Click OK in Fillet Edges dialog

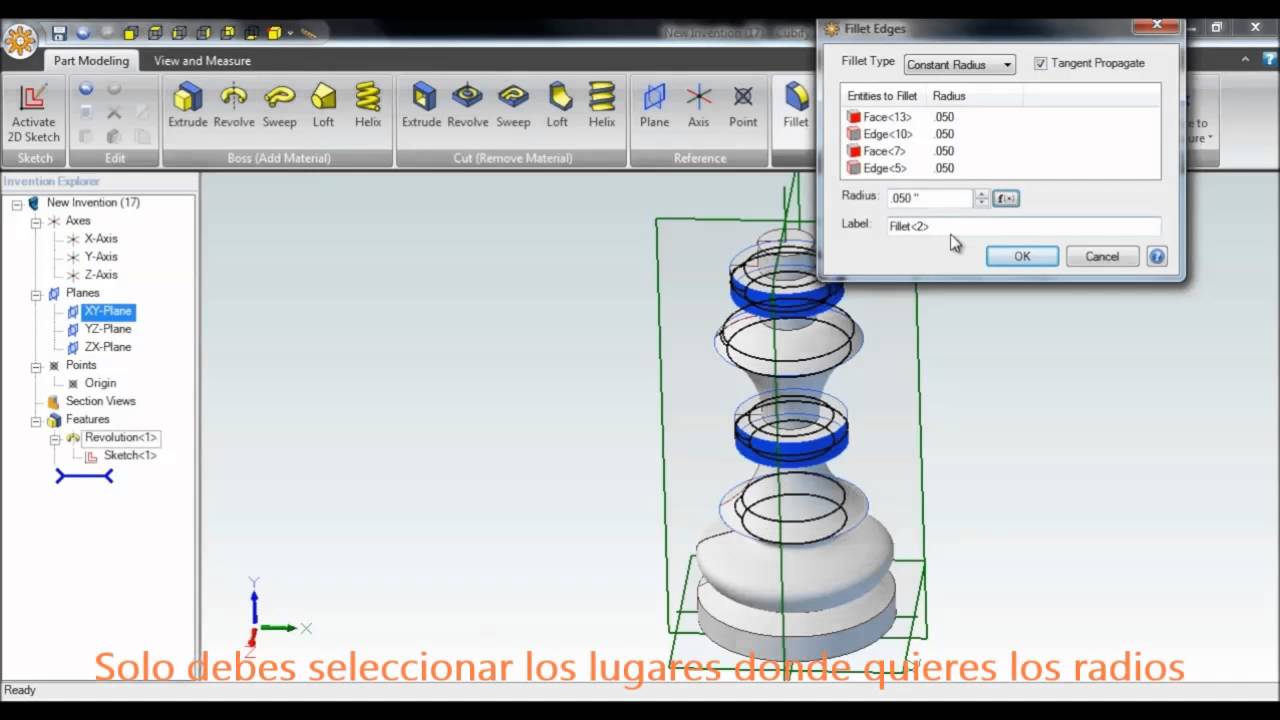[1022, 257]
